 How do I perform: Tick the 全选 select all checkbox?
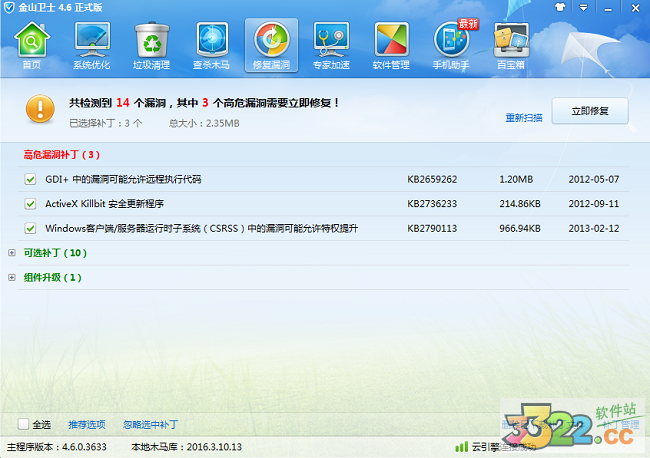[23, 424]
